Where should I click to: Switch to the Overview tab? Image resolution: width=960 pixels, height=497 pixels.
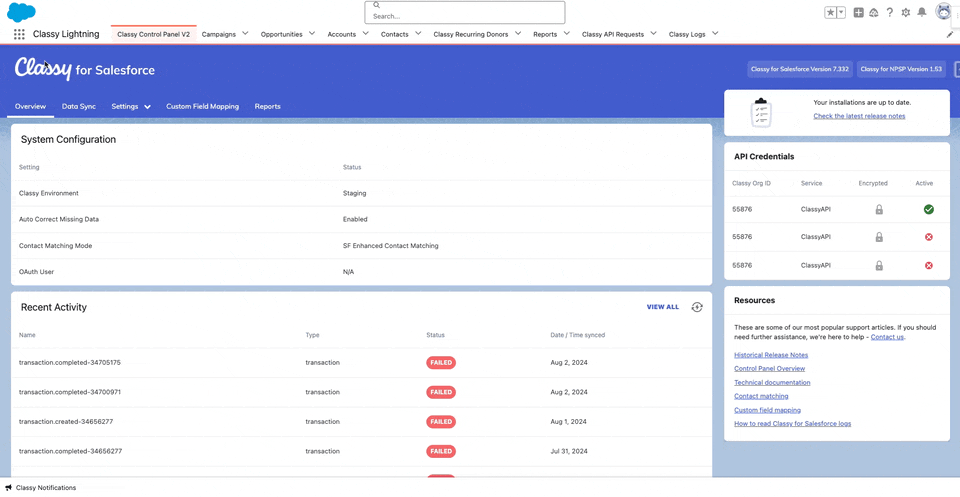(x=31, y=106)
